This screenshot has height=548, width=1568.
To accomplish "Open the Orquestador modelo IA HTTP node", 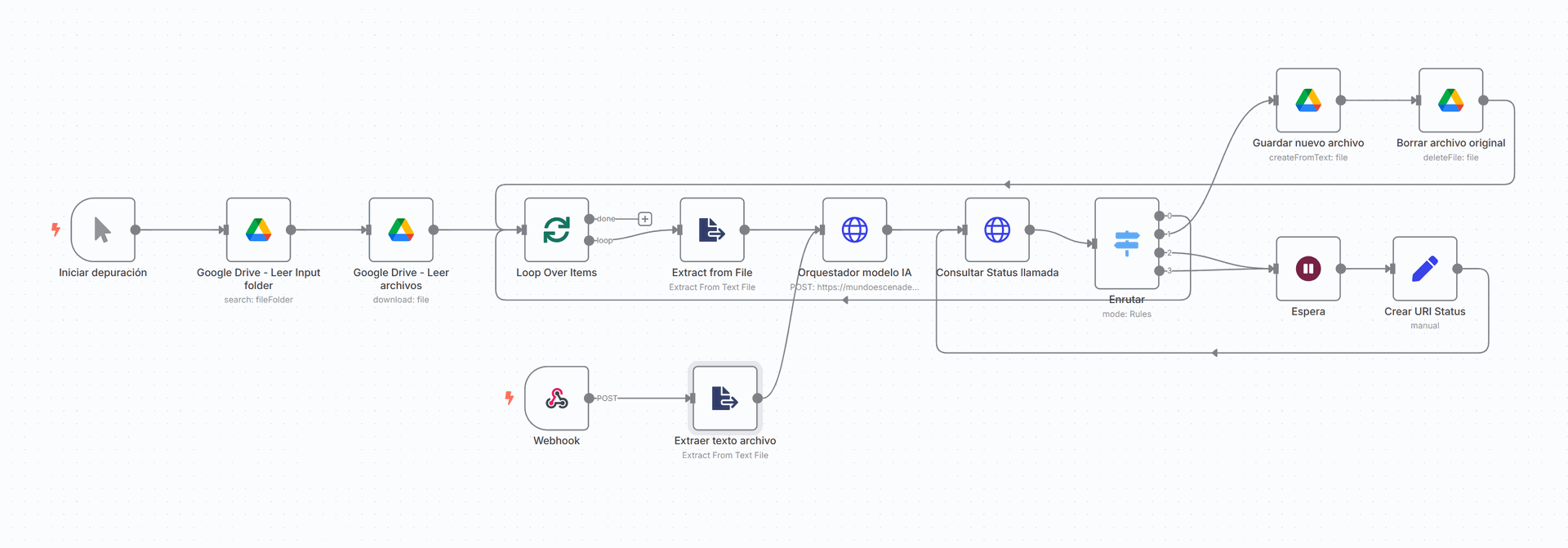I will (854, 230).
